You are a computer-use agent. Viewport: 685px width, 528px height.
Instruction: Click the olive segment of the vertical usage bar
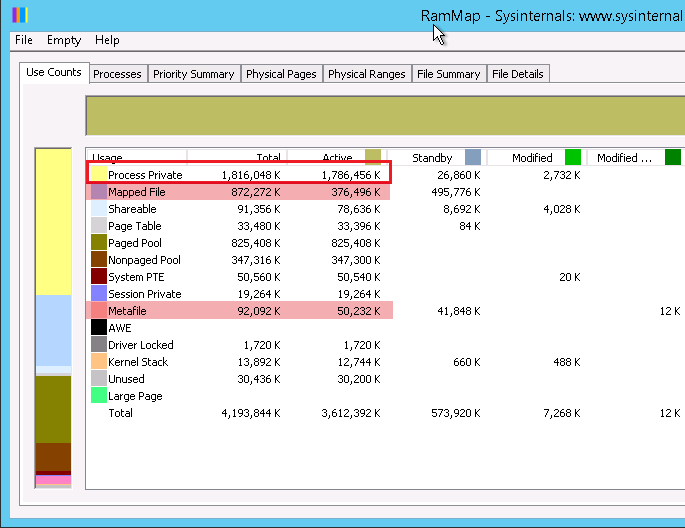(x=53, y=409)
